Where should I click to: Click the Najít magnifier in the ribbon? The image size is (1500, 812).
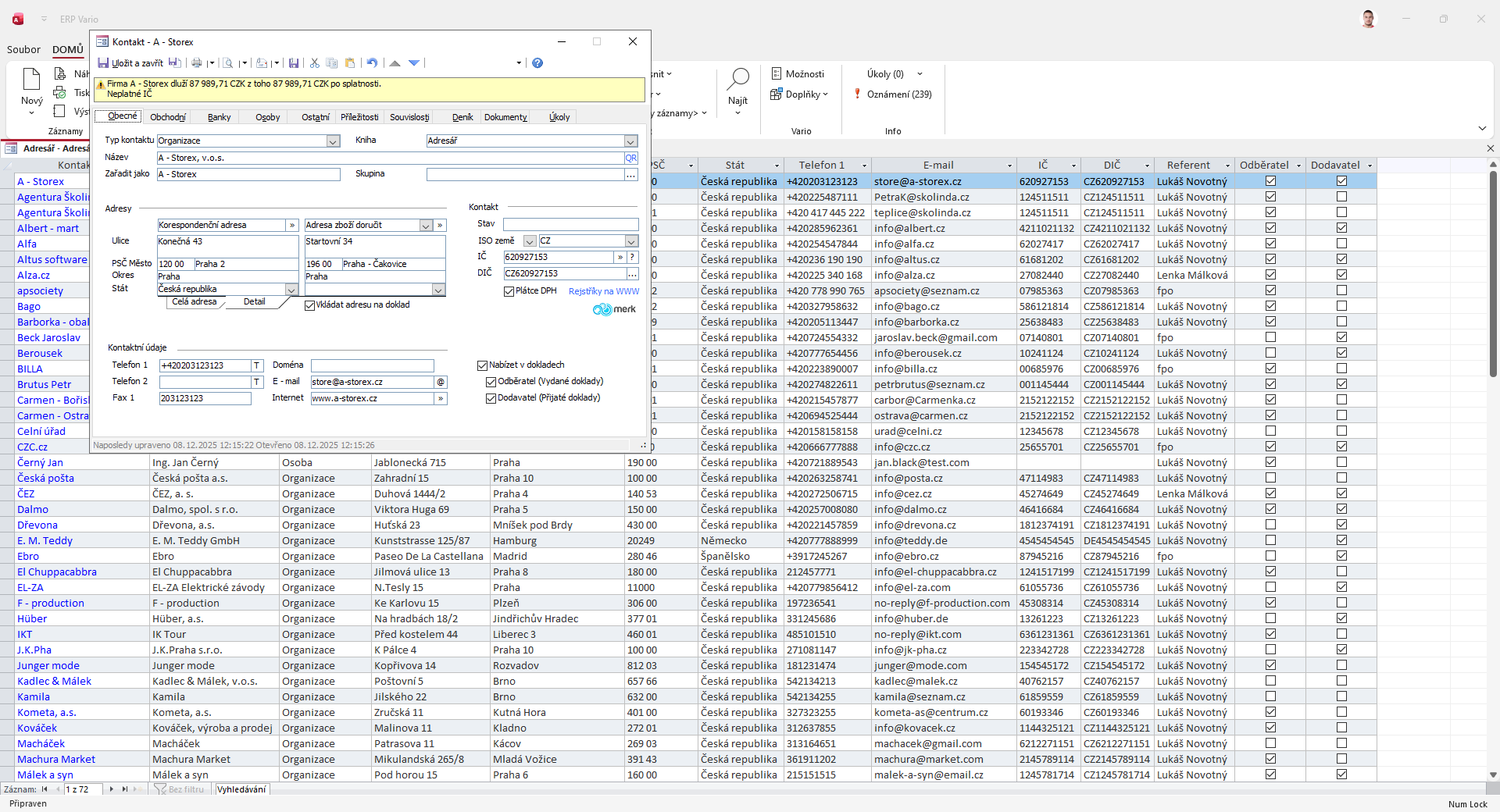point(737,79)
